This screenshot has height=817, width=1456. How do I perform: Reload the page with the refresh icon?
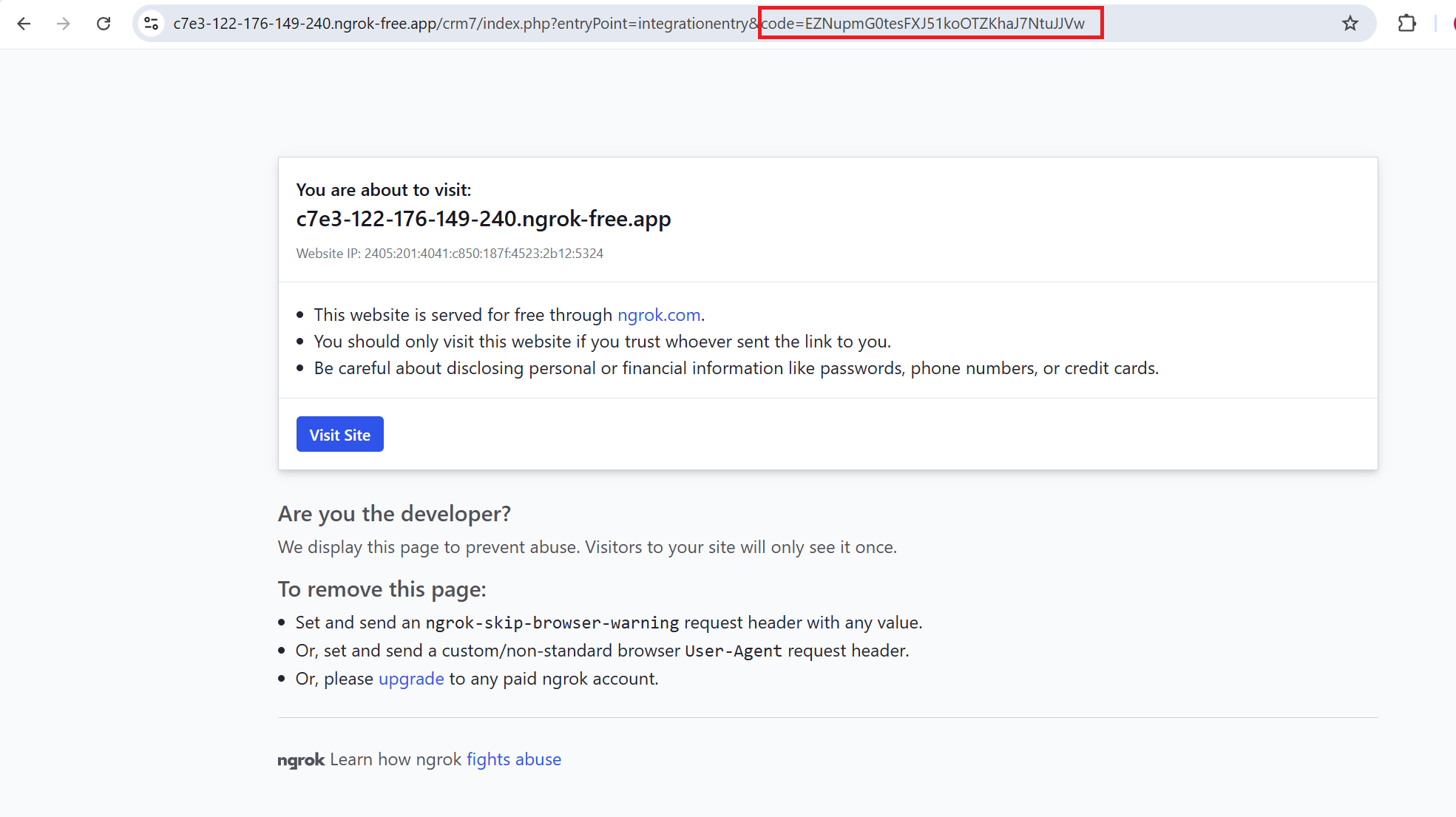tap(104, 24)
